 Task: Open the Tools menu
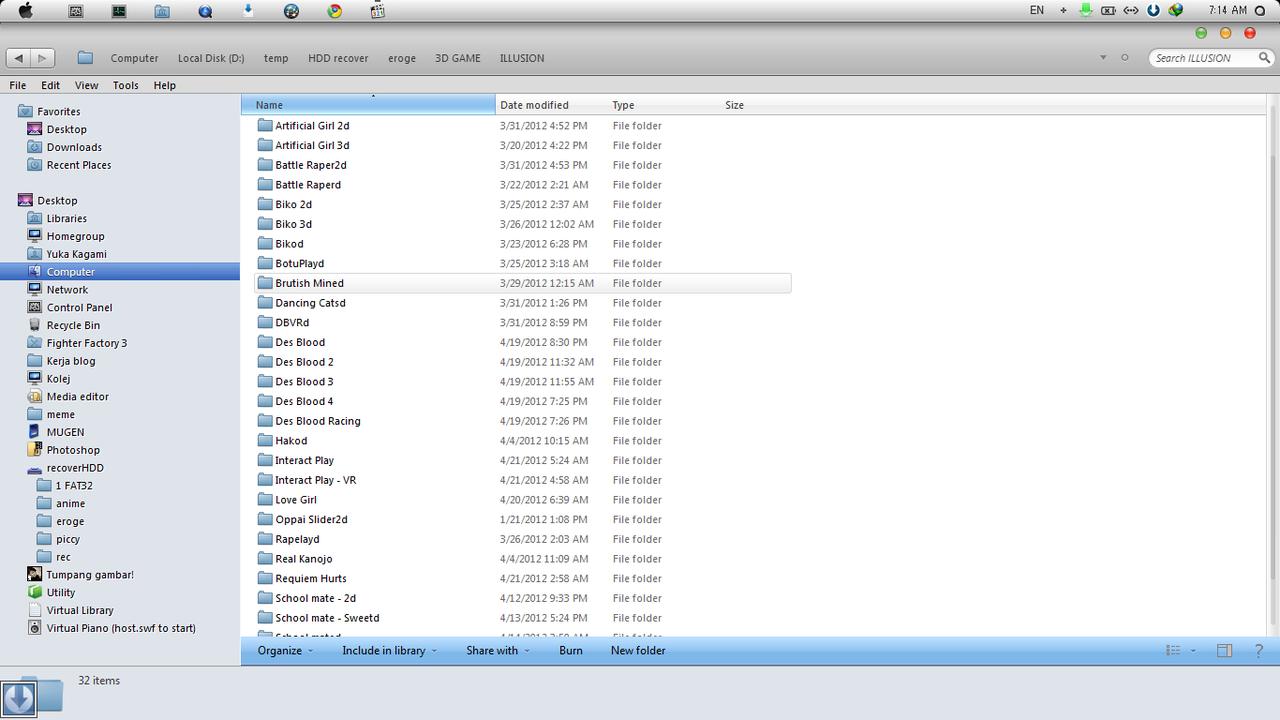125,85
